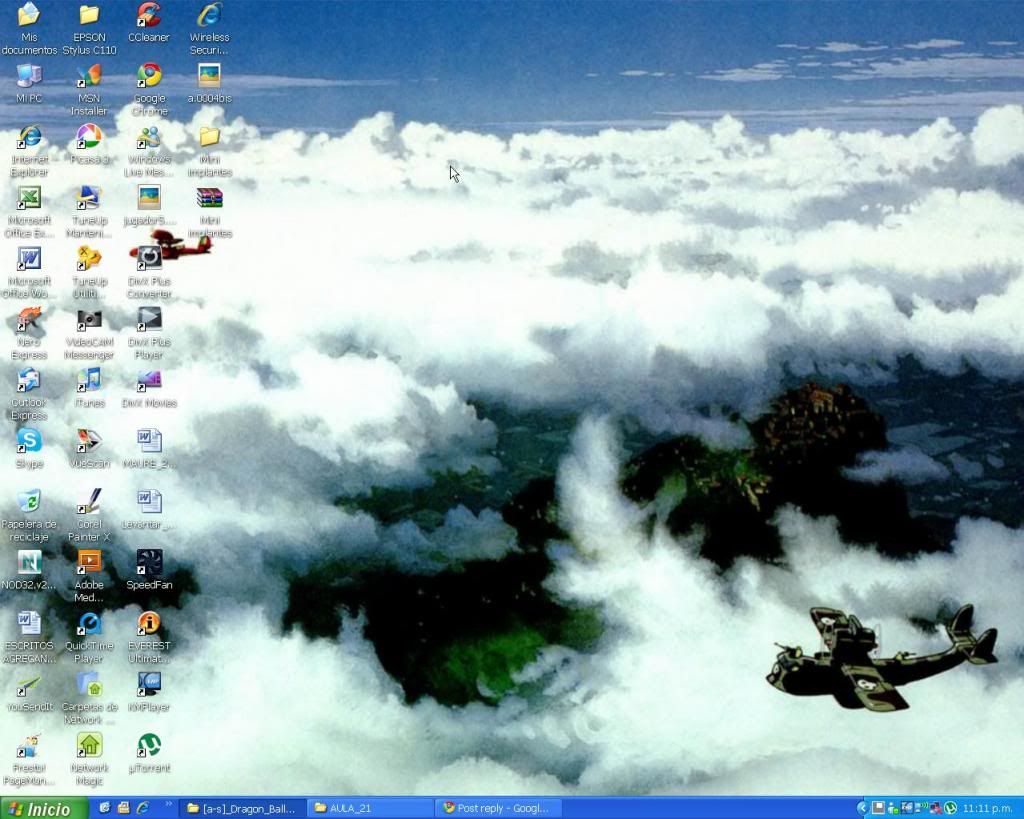
Task: Expand Quick Launch overflow chevron
Action: pyautogui.click(x=168, y=804)
